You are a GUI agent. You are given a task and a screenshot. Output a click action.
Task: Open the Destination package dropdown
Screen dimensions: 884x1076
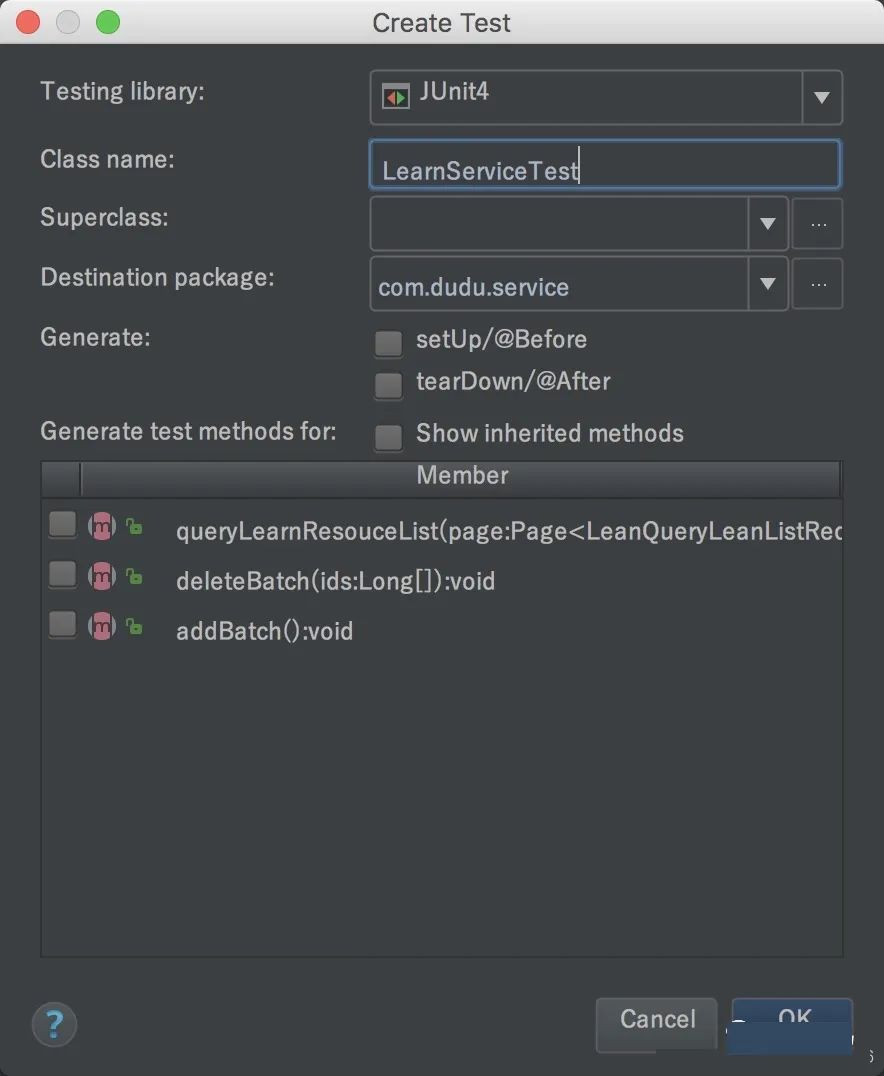(769, 284)
